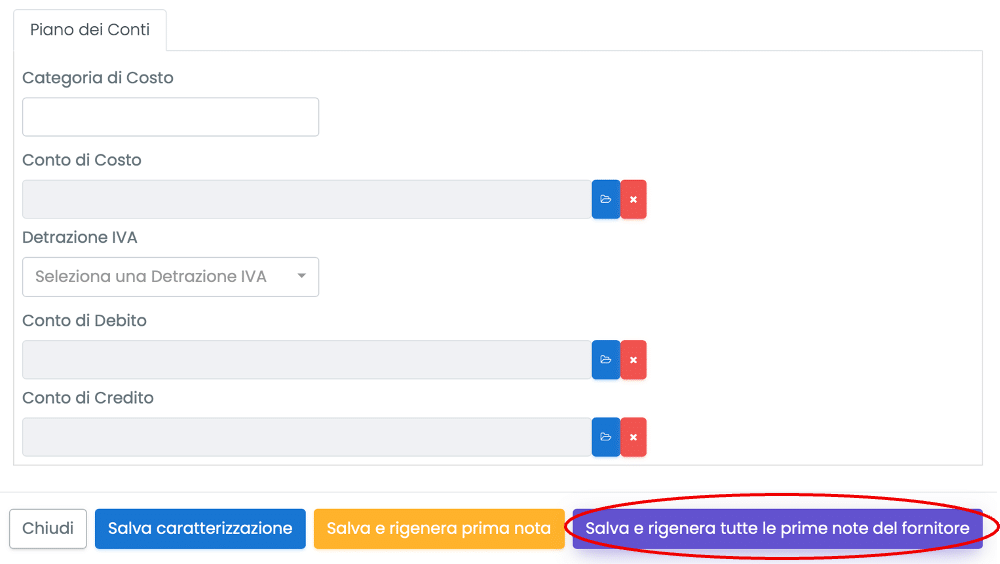
Task: Clear Conto di Credito with red X
Action: [633, 437]
